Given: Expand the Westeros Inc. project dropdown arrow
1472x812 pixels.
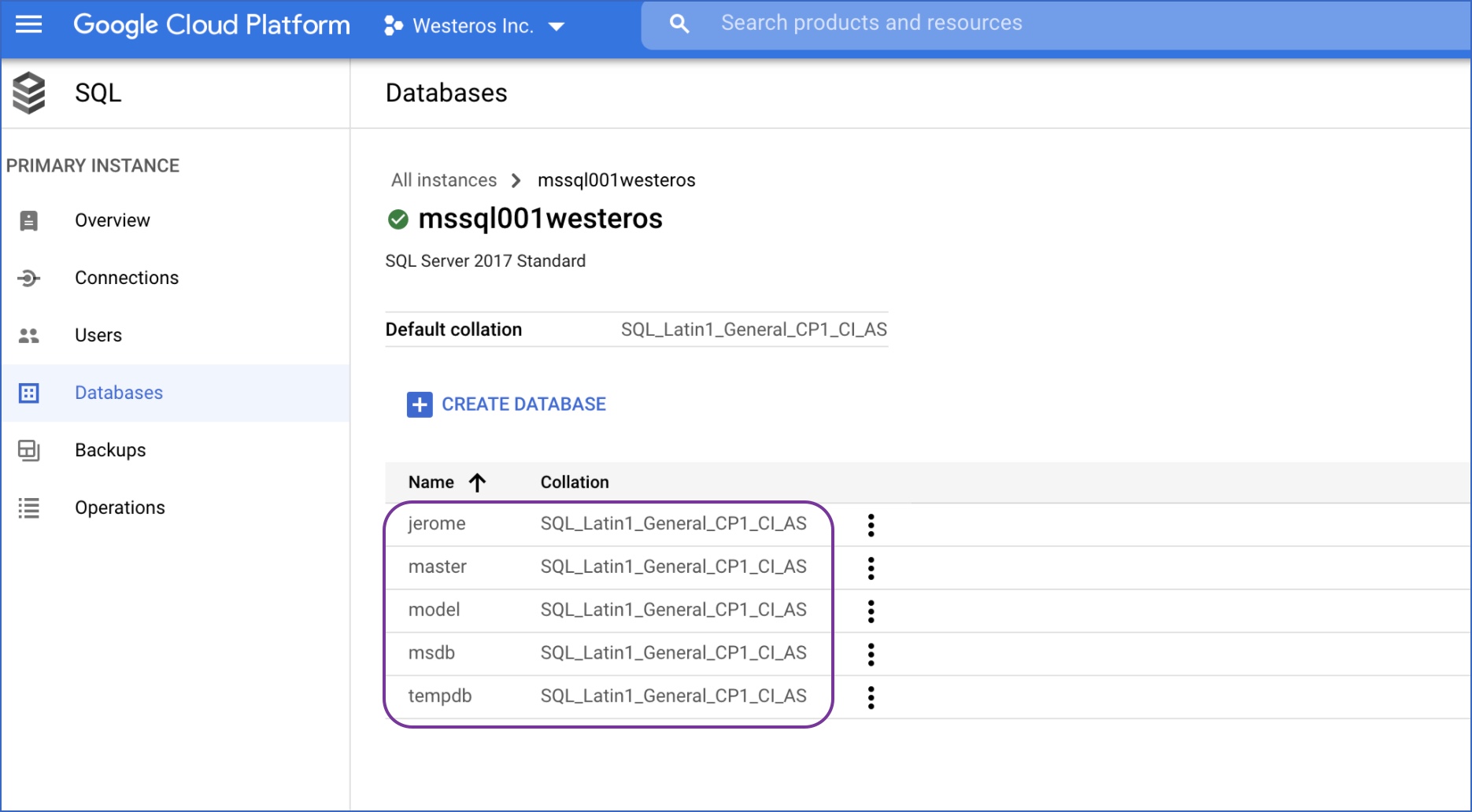Looking at the screenshot, I should (557, 27).
